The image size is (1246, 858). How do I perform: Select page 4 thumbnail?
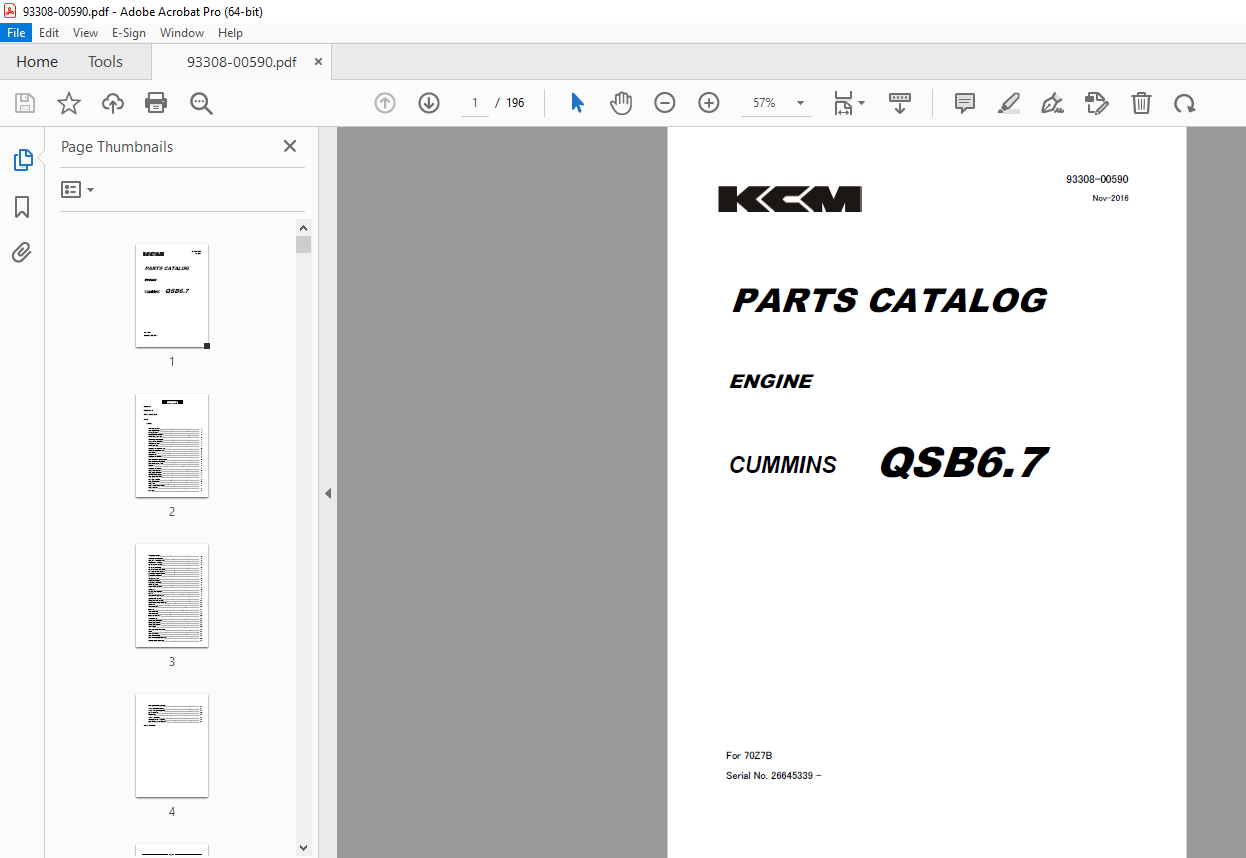172,746
